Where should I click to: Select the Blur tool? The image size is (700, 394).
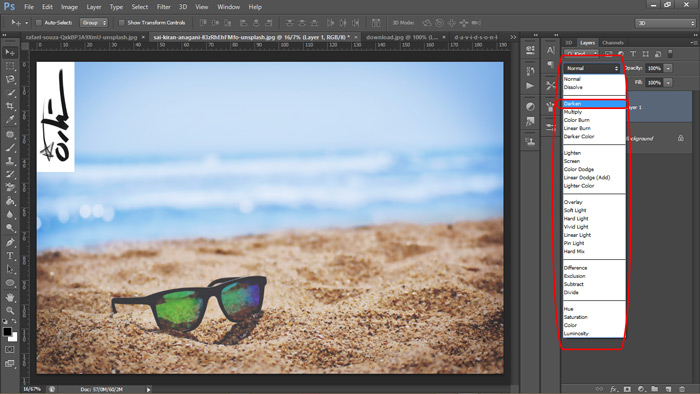coord(10,215)
